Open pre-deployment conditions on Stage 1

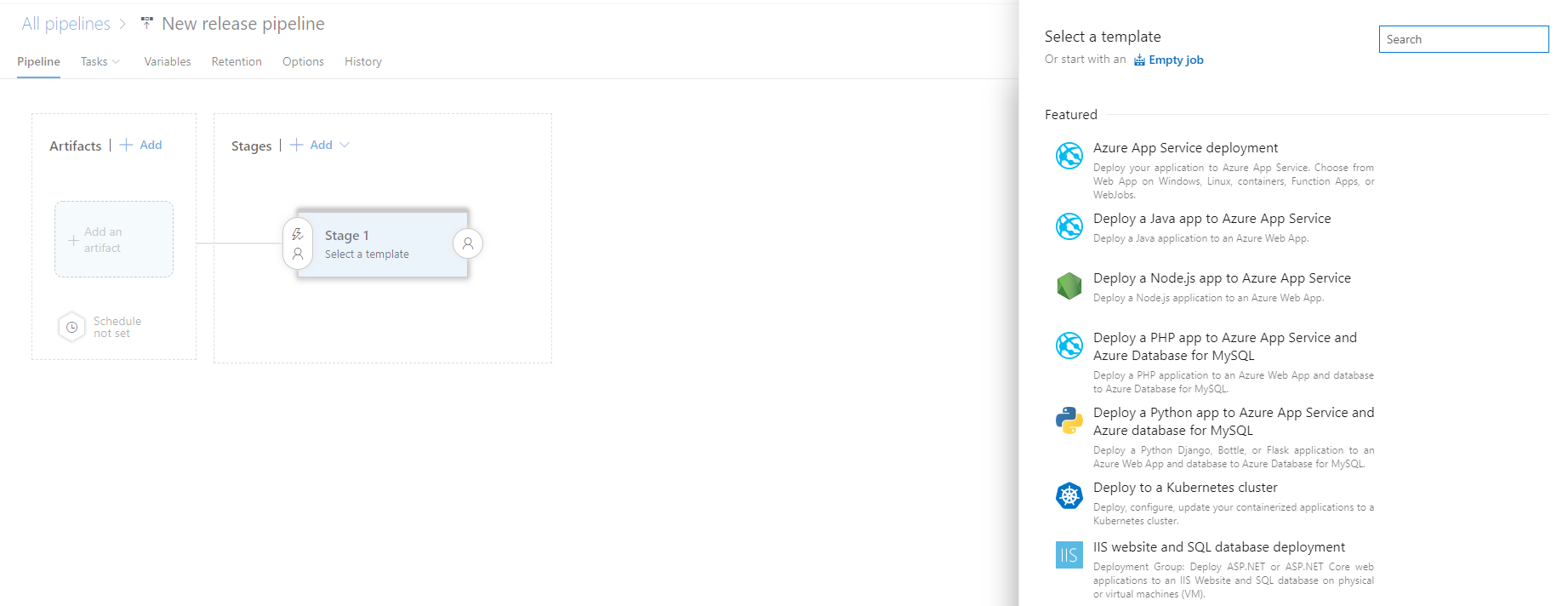[x=298, y=243]
